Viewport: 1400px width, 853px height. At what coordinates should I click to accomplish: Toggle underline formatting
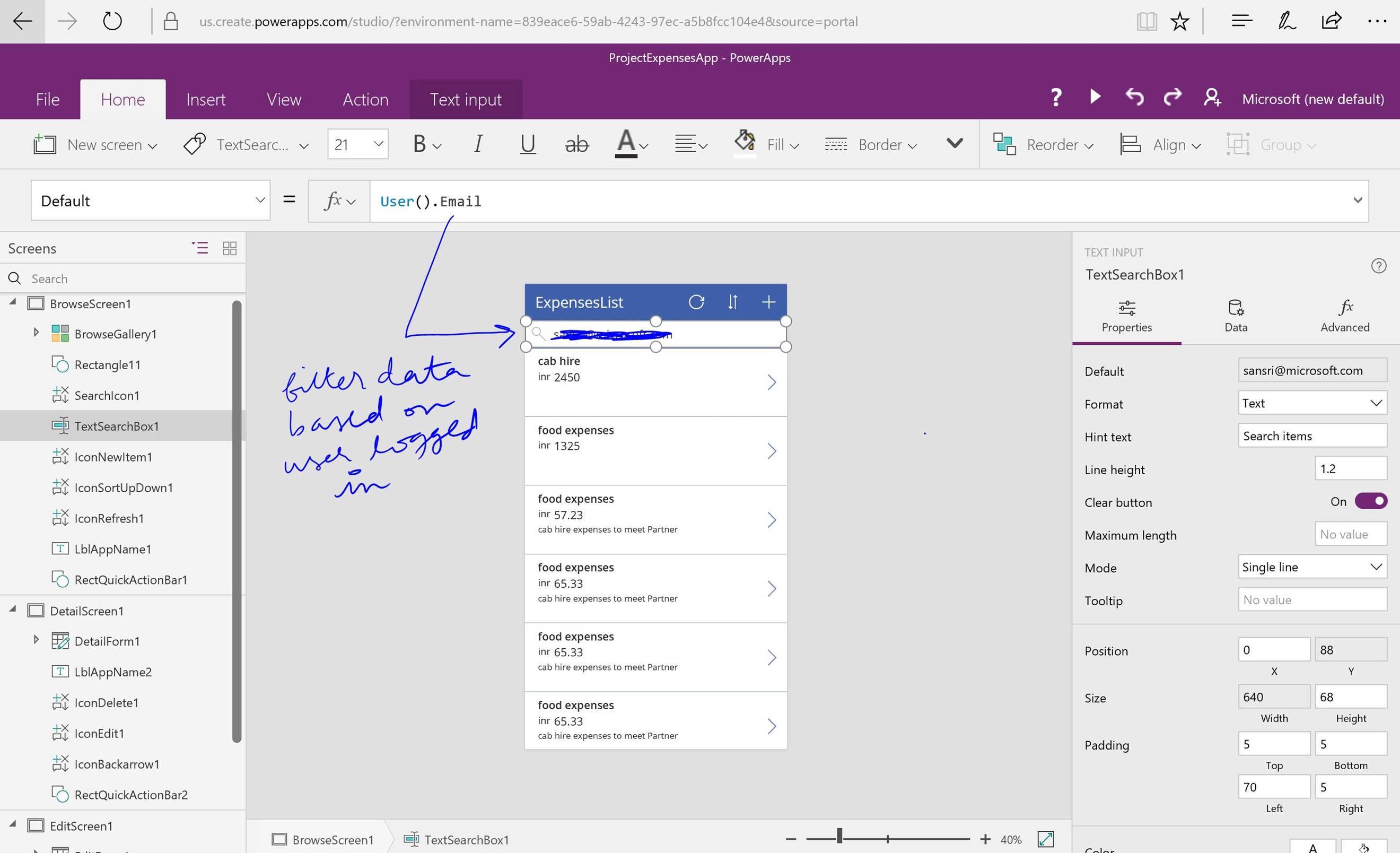(527, 144)
